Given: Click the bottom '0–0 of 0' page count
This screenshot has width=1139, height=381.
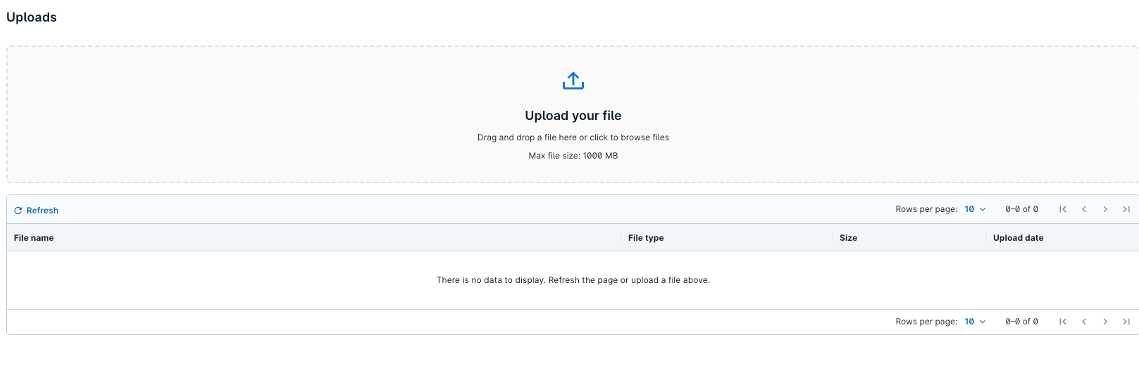Looking at the screenshot, I should pyautogui.click(x=1021, y=321).
